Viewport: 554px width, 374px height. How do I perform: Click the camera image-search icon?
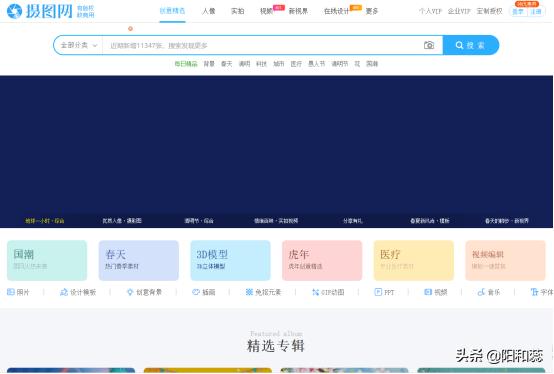point(429,45)
